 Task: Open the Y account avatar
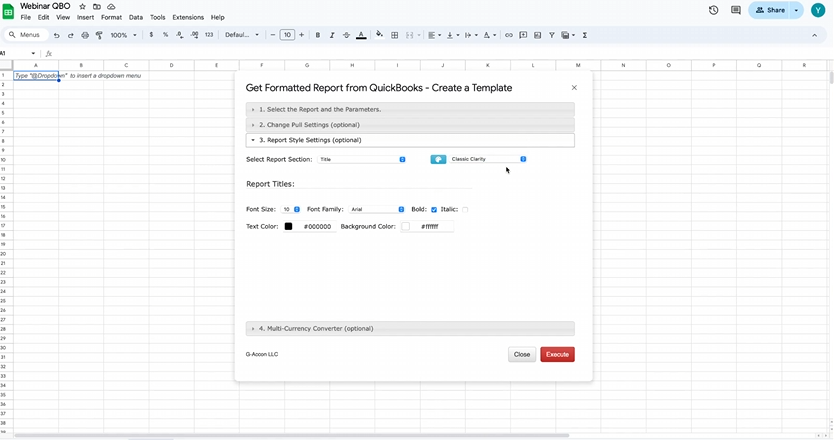(818, 10)
